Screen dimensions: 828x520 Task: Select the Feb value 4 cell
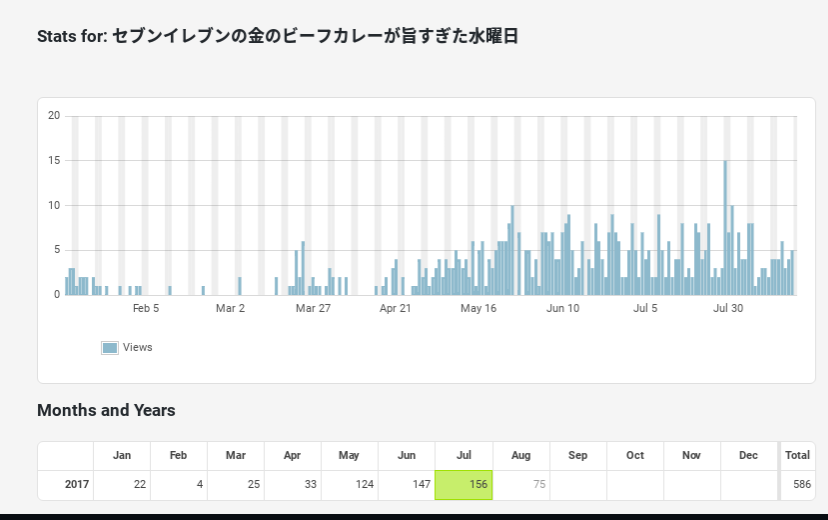click(179, 485)
